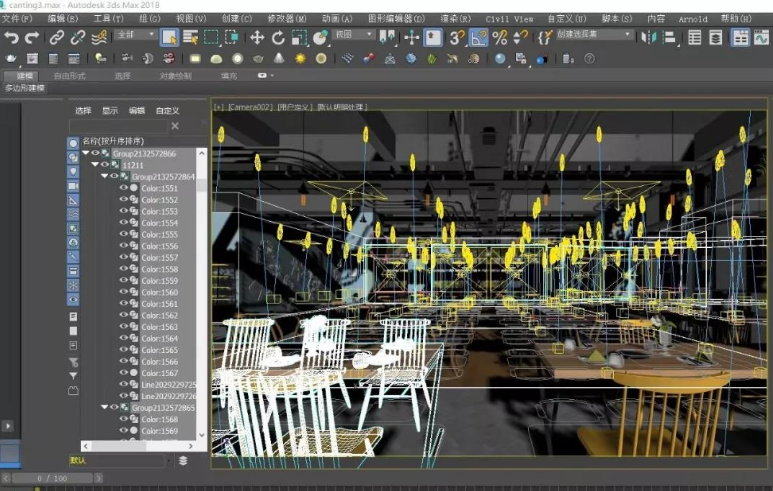This screenshot has width=773, height=491.
Task: Toggle the Spinner Snap button
Action: coord(521,37)
